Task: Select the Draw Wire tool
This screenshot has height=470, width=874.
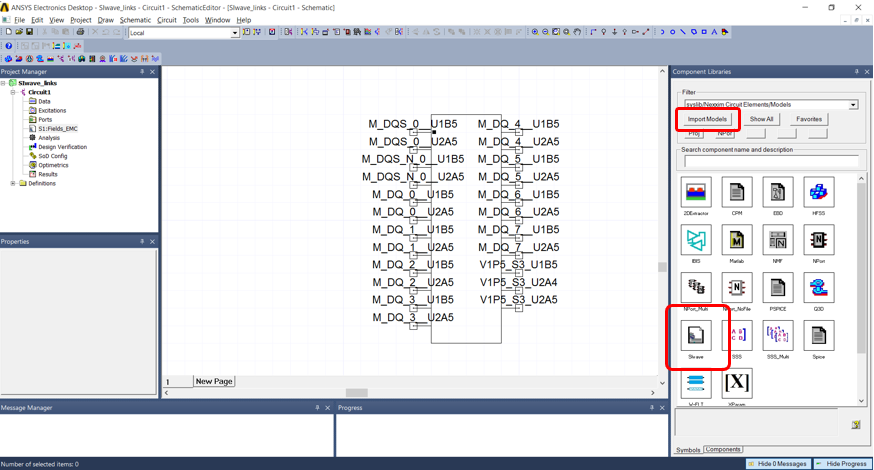Action: [593, 32]
